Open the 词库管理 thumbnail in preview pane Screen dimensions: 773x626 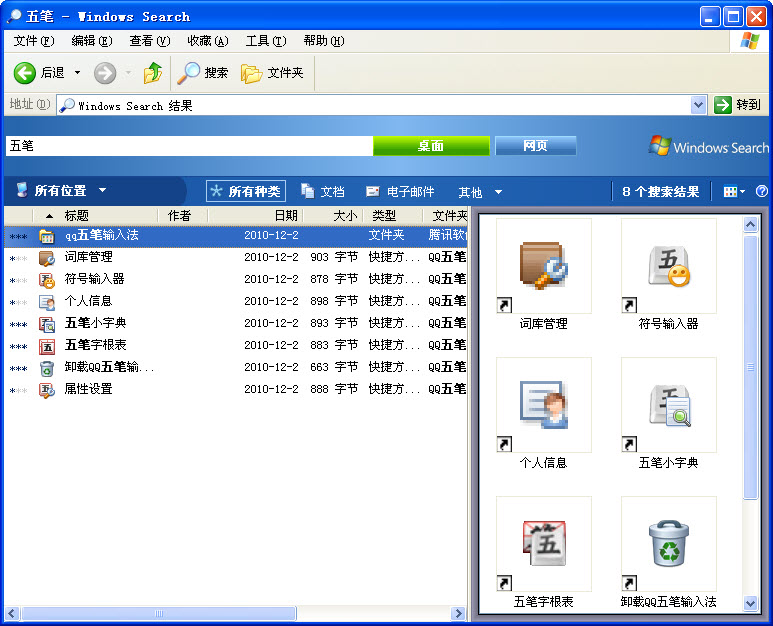(543, 266)
